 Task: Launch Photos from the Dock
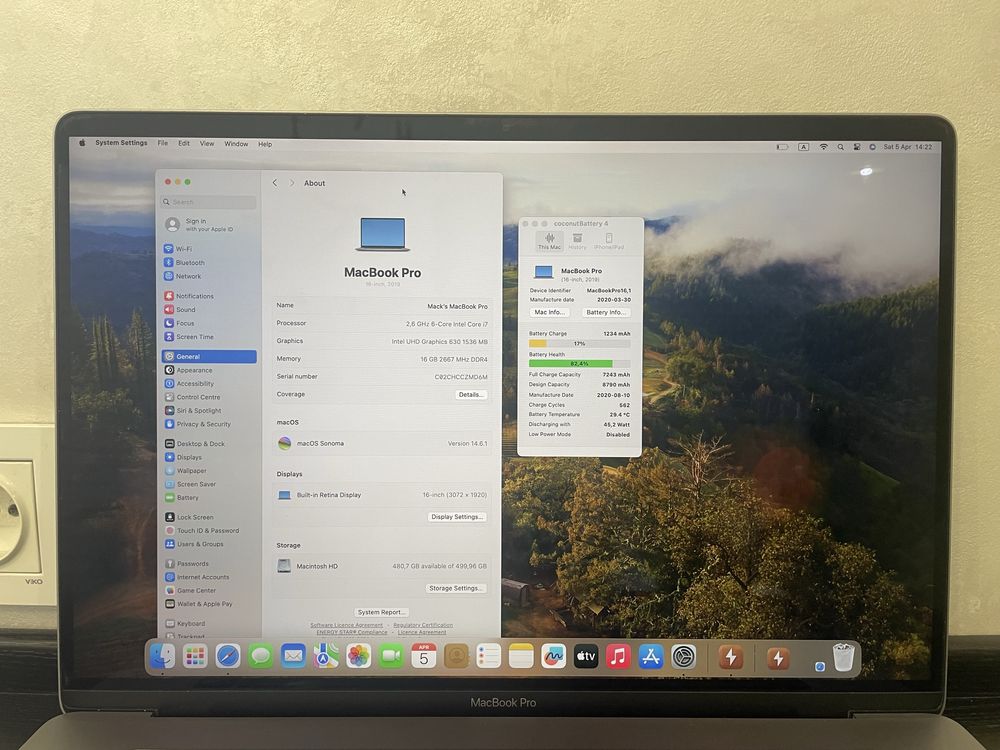pyautogui.click(x=358, y=656)
